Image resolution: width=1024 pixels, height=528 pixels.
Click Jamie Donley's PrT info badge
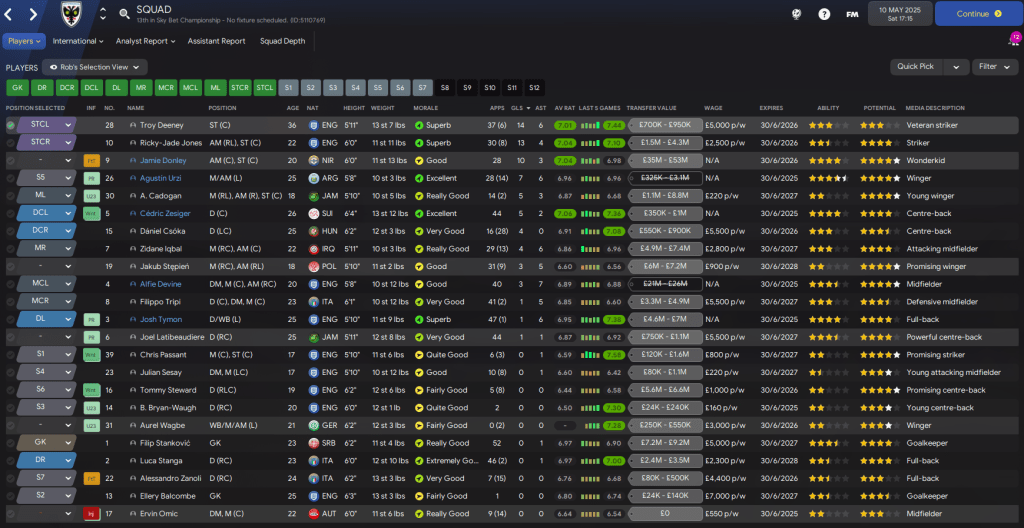click(x=91, y=160)
